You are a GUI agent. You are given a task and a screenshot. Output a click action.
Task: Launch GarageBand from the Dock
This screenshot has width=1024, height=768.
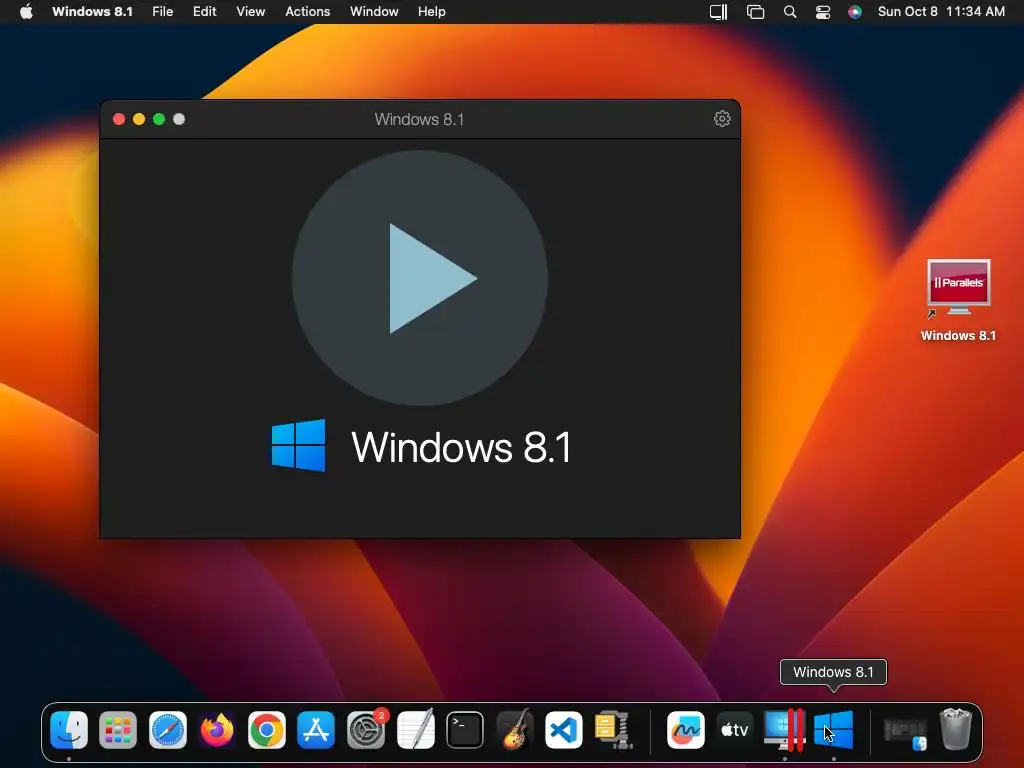tap(515, 729)
